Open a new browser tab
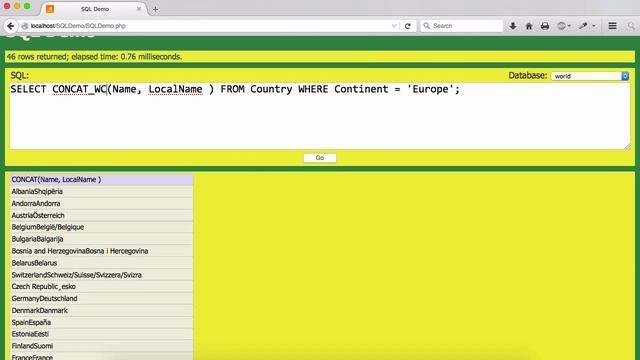Screen dimensions: 640x360 tap(155, 9)
